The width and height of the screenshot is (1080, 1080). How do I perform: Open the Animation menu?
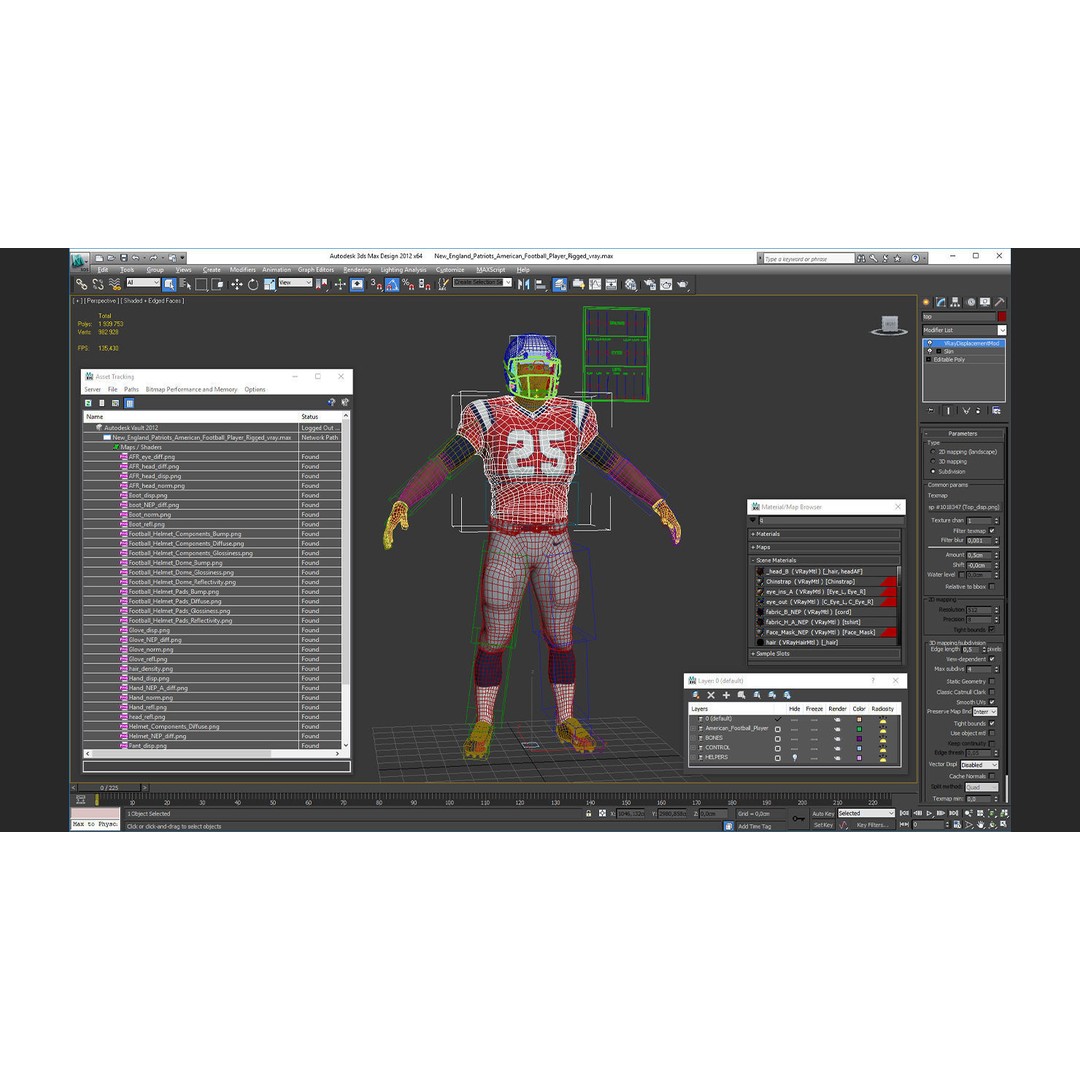[x=276, y=270]
